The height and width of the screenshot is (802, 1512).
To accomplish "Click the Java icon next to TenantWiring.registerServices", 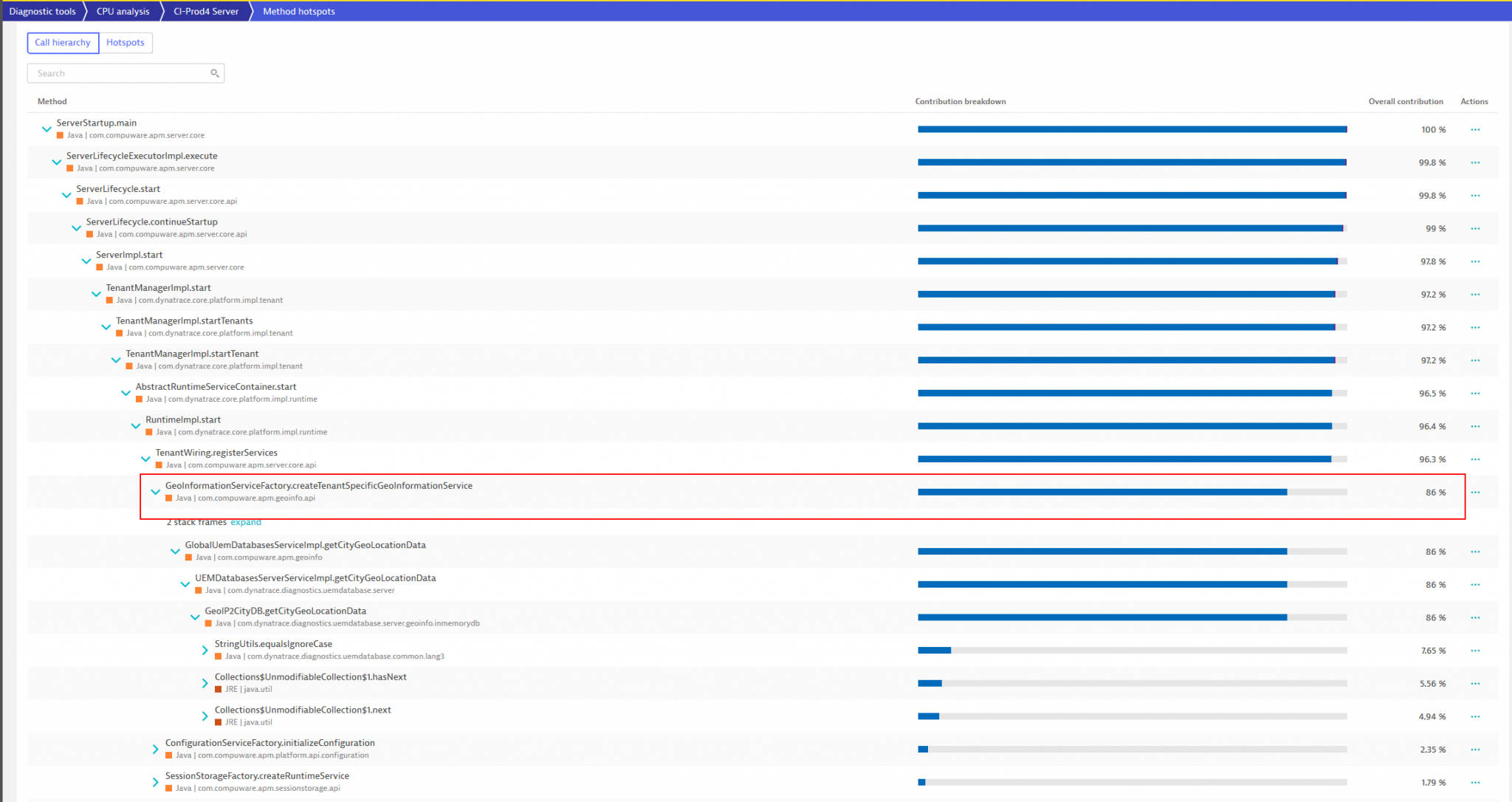I will tap(159, 465).
